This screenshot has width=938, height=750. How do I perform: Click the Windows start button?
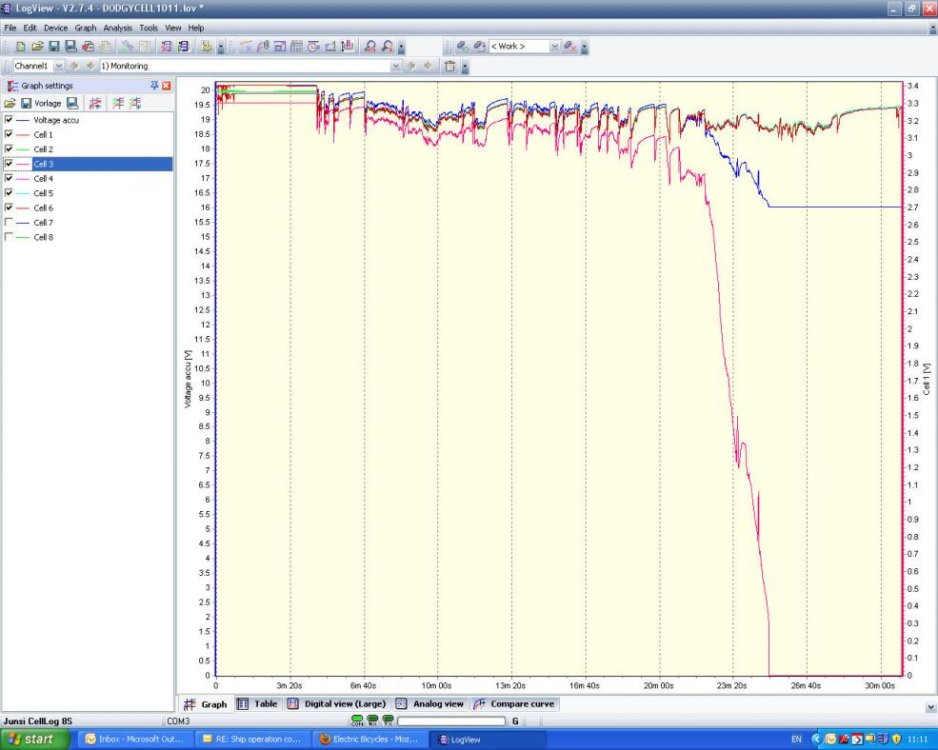(x=34, y=739)
